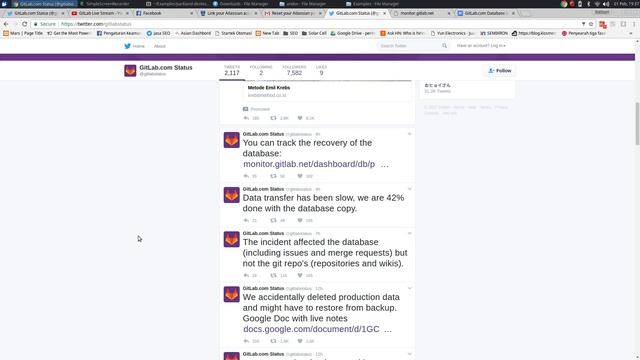Bookmark this page with the star icon
The image size is (640, 360).
(x=591, y=24)
